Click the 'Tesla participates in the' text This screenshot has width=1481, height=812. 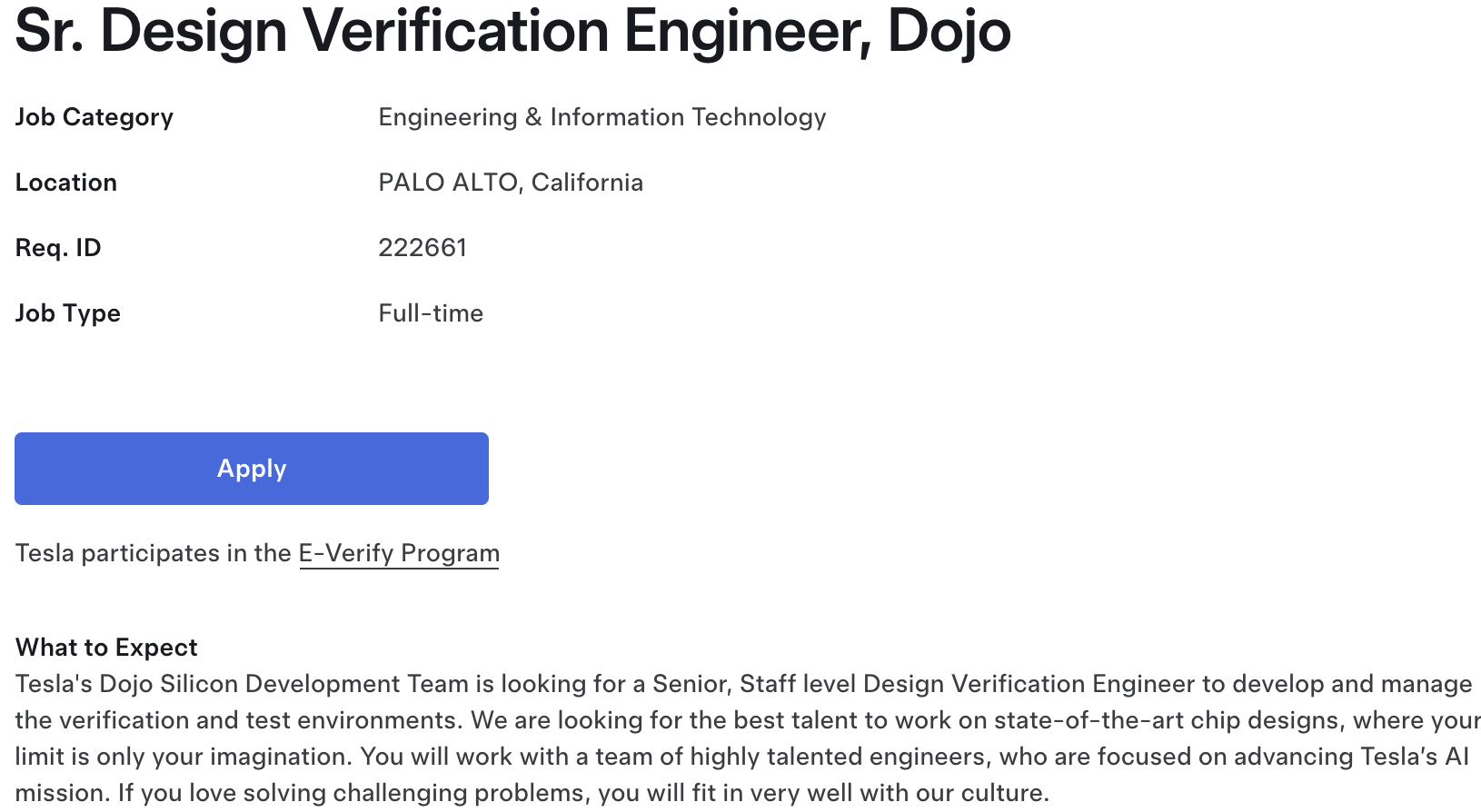click(154, 553)
